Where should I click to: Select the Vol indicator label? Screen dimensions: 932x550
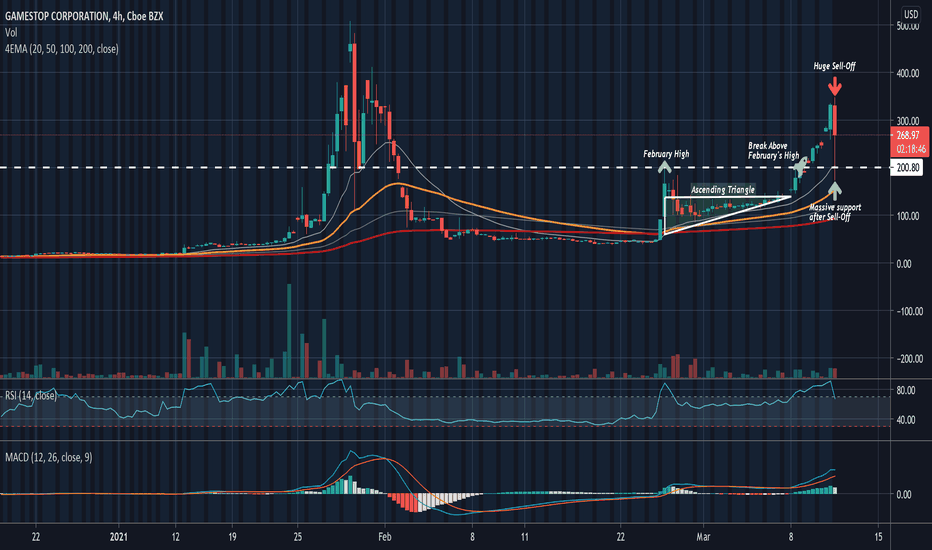click(x=11, y=33)
